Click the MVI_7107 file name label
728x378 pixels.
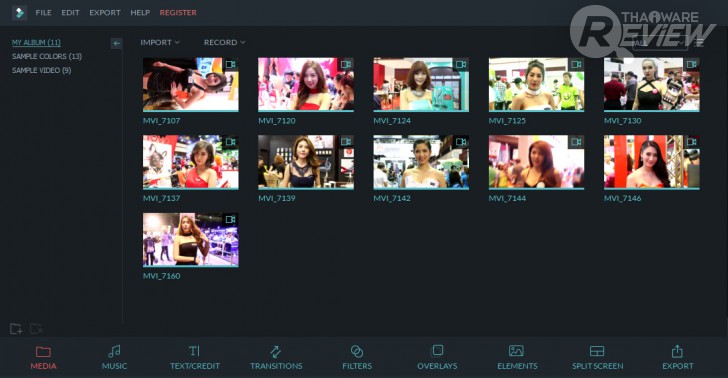(162, 121)
